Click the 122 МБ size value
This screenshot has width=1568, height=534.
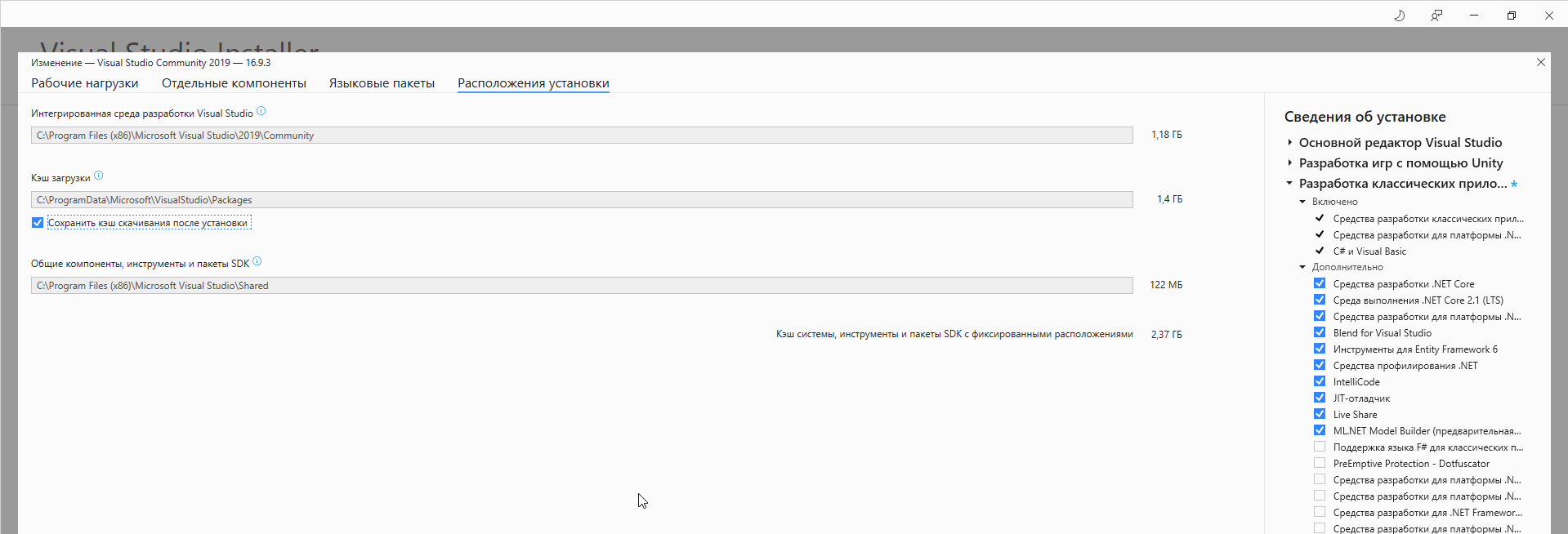click(x=1166, y=285)
